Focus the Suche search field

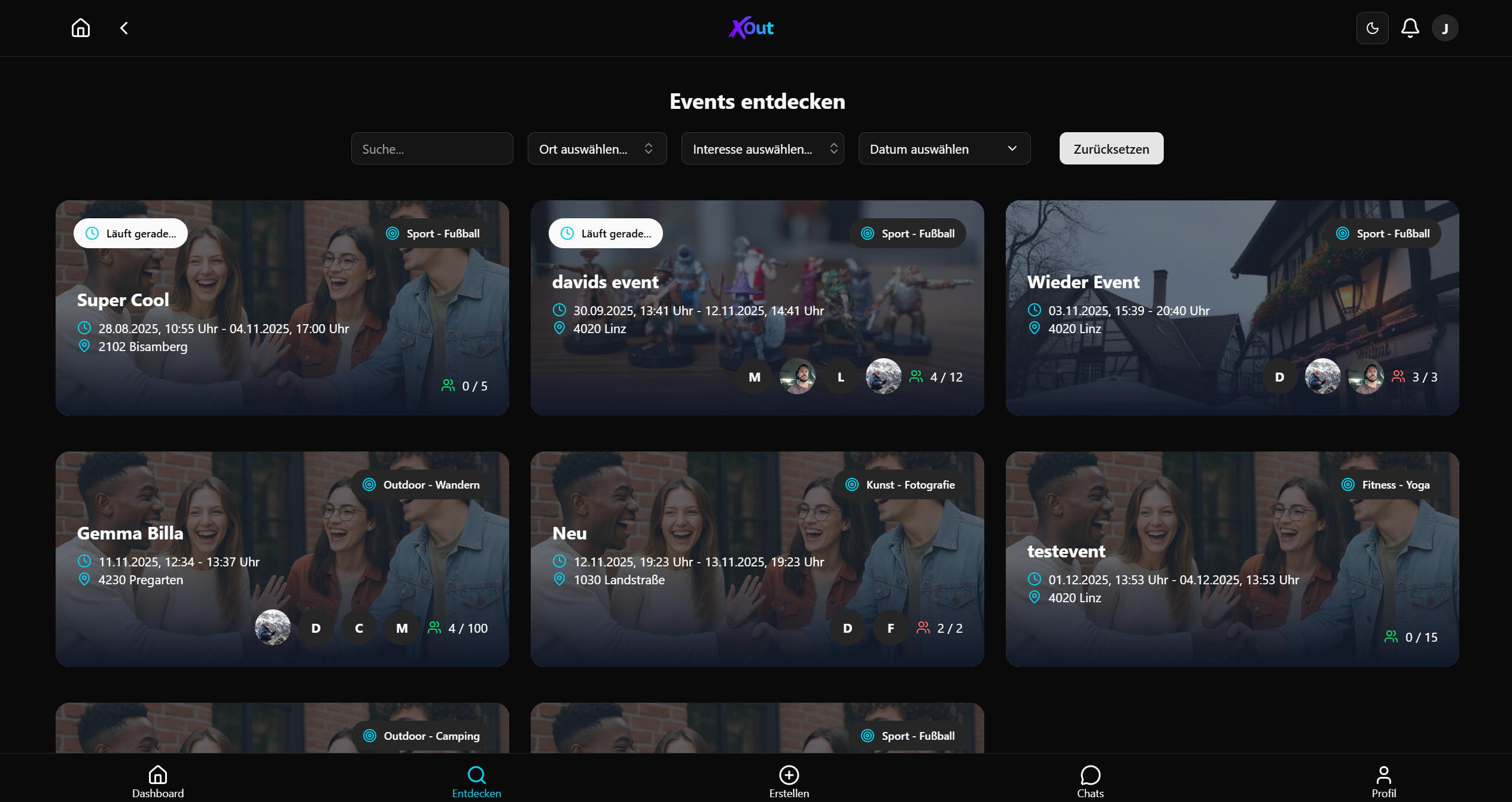[x=431, y=149]
